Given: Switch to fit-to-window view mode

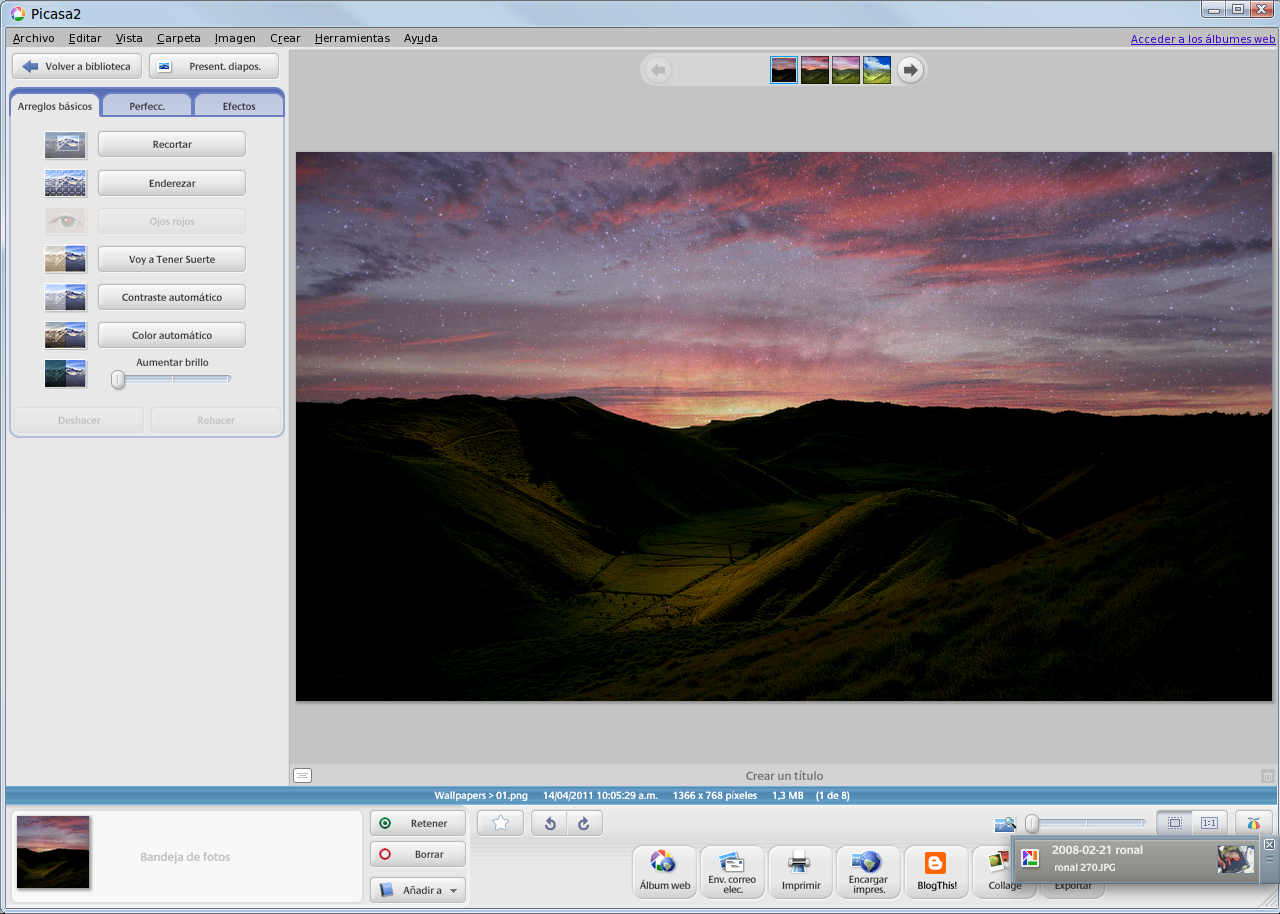Looking at the screenshot, I should tap(1173, 822).
